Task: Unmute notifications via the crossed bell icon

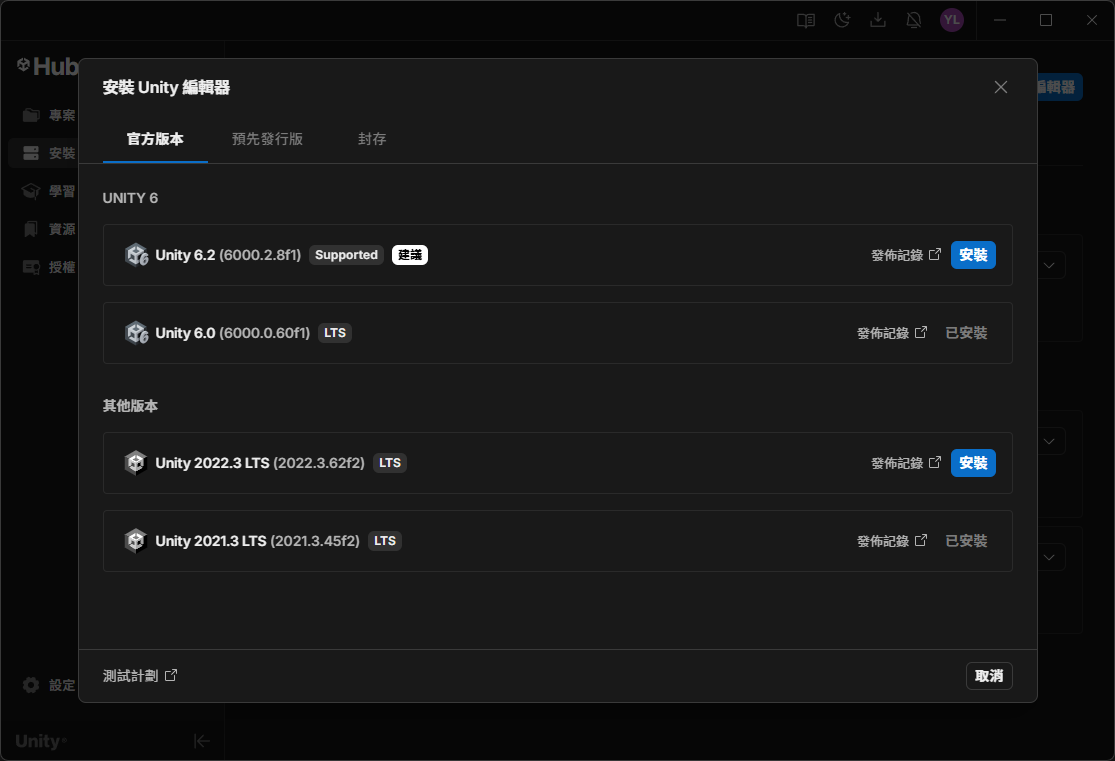Action: click(x=914, y=19)
